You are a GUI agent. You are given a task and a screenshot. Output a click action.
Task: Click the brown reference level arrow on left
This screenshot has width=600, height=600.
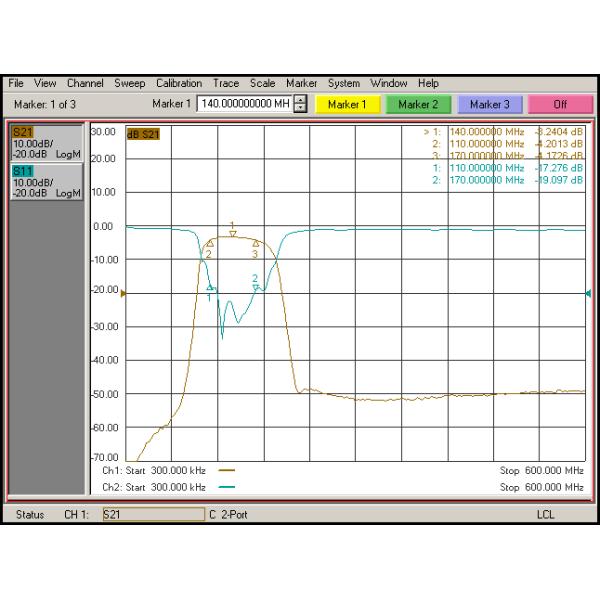[124, 293]
